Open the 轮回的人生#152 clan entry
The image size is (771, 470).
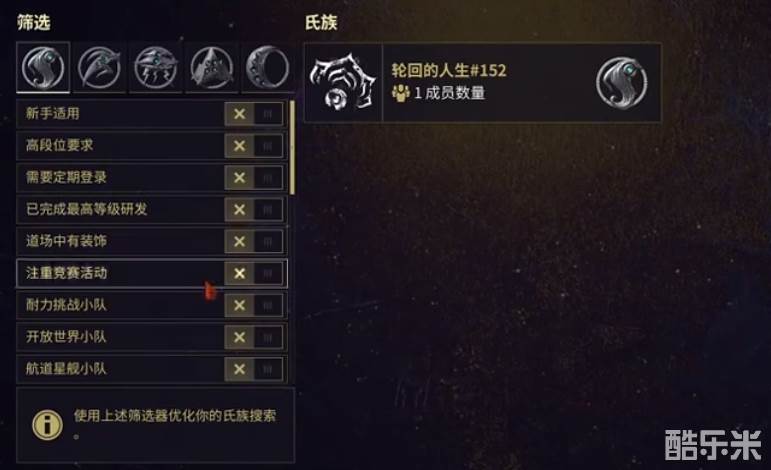pos(483,82)
